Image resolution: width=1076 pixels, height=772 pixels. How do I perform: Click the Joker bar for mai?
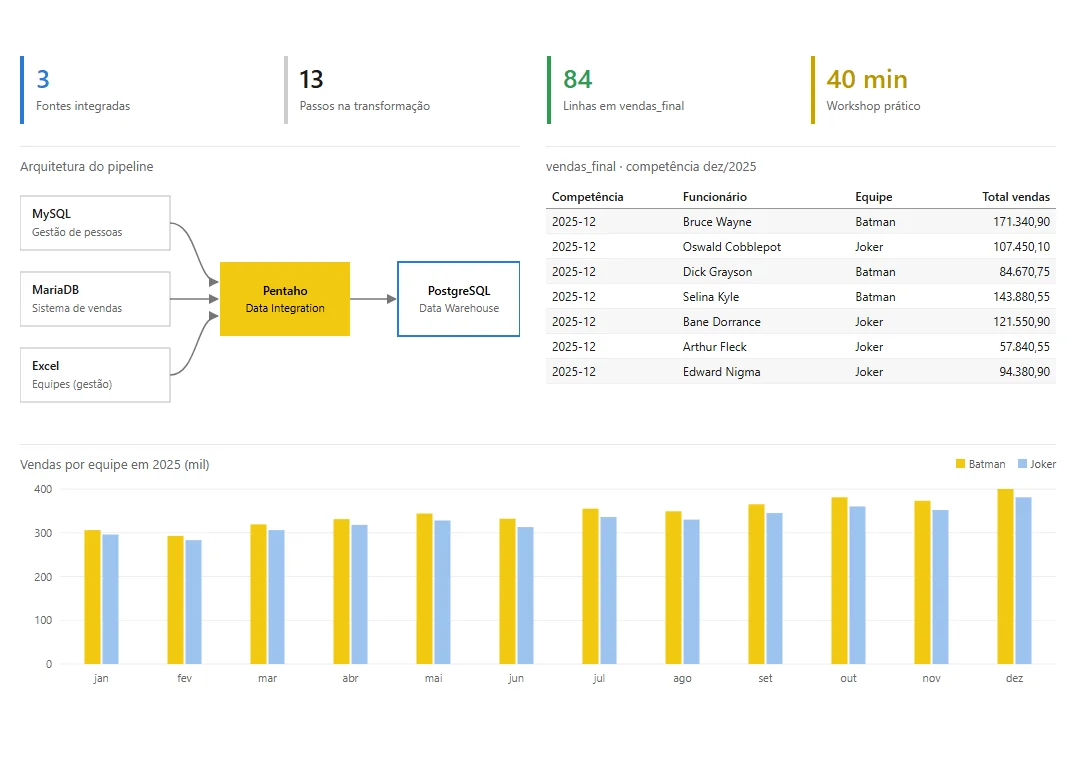click(x=443, y=592)
